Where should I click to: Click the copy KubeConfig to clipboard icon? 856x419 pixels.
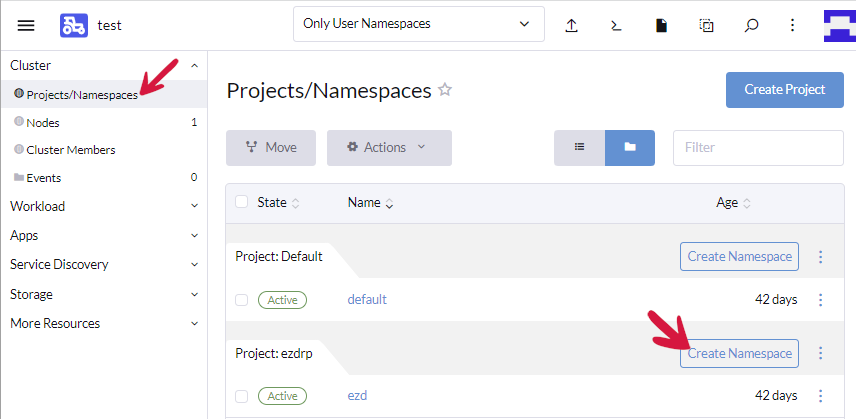click(x=706, y=25)
